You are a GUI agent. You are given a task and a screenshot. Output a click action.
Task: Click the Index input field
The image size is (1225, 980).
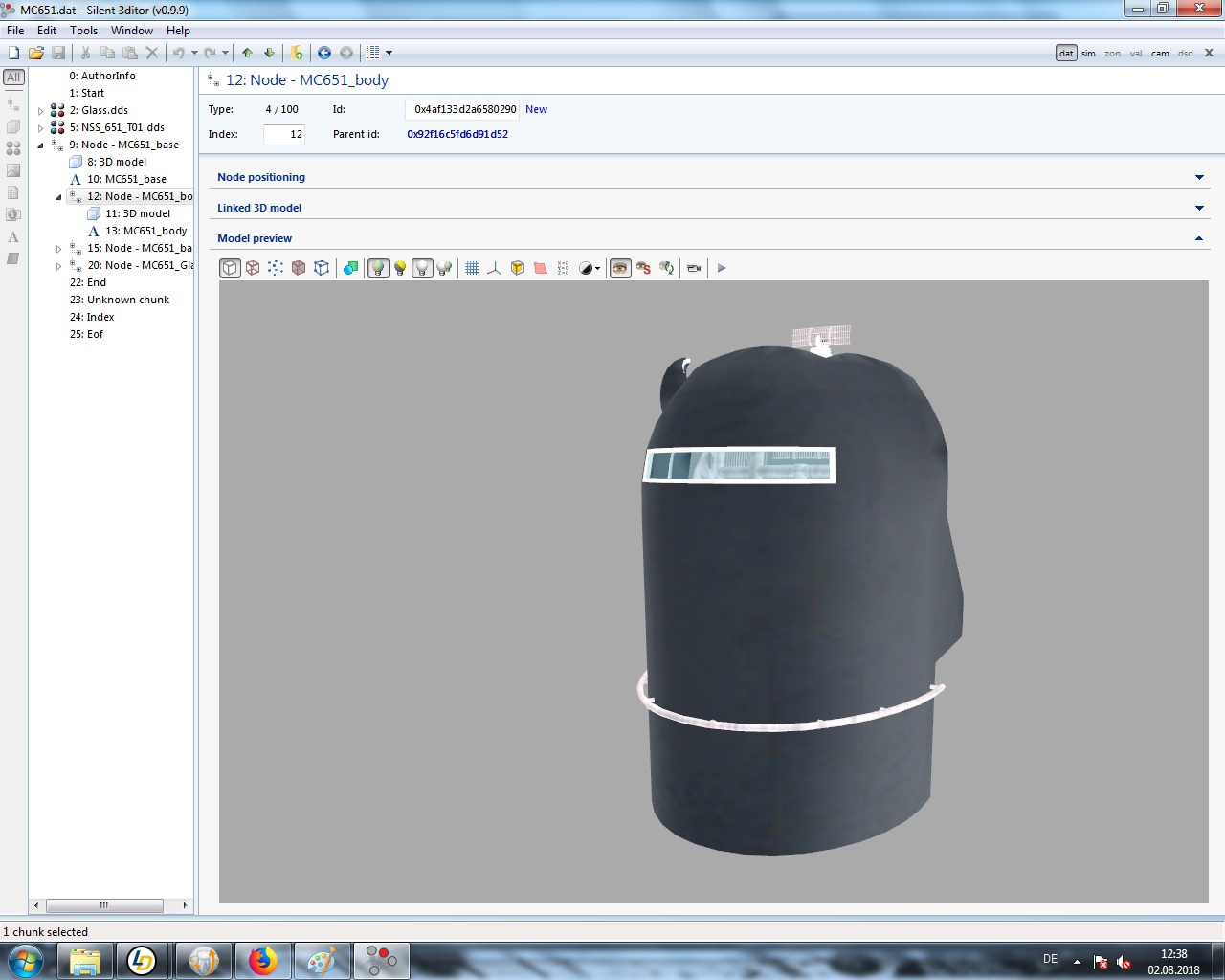[284, 134]
